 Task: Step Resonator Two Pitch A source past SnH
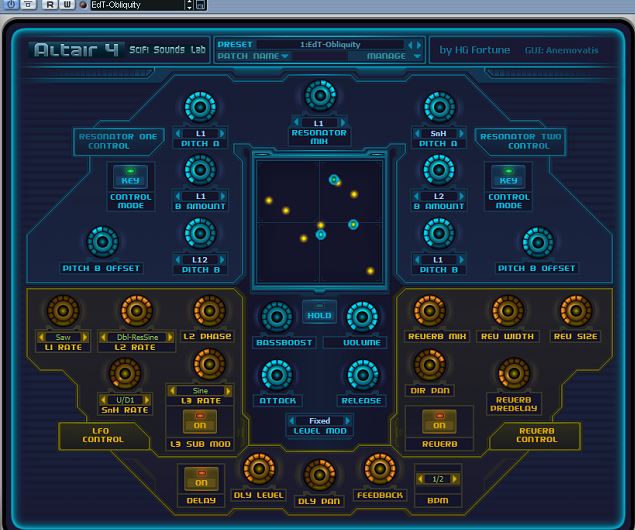(x=461, y=133)
